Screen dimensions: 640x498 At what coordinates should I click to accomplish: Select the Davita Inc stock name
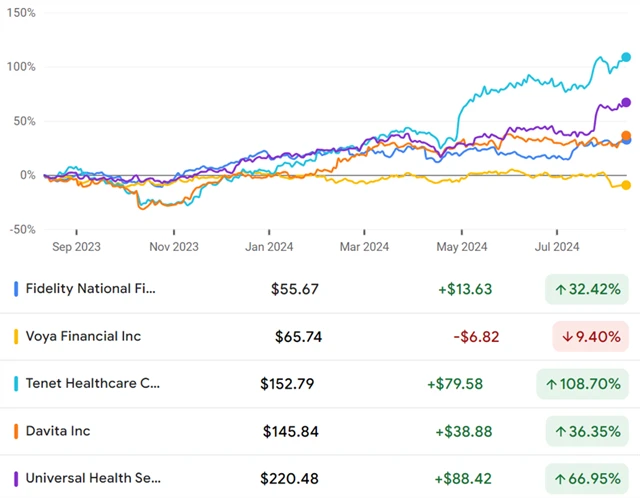[58, 431]
